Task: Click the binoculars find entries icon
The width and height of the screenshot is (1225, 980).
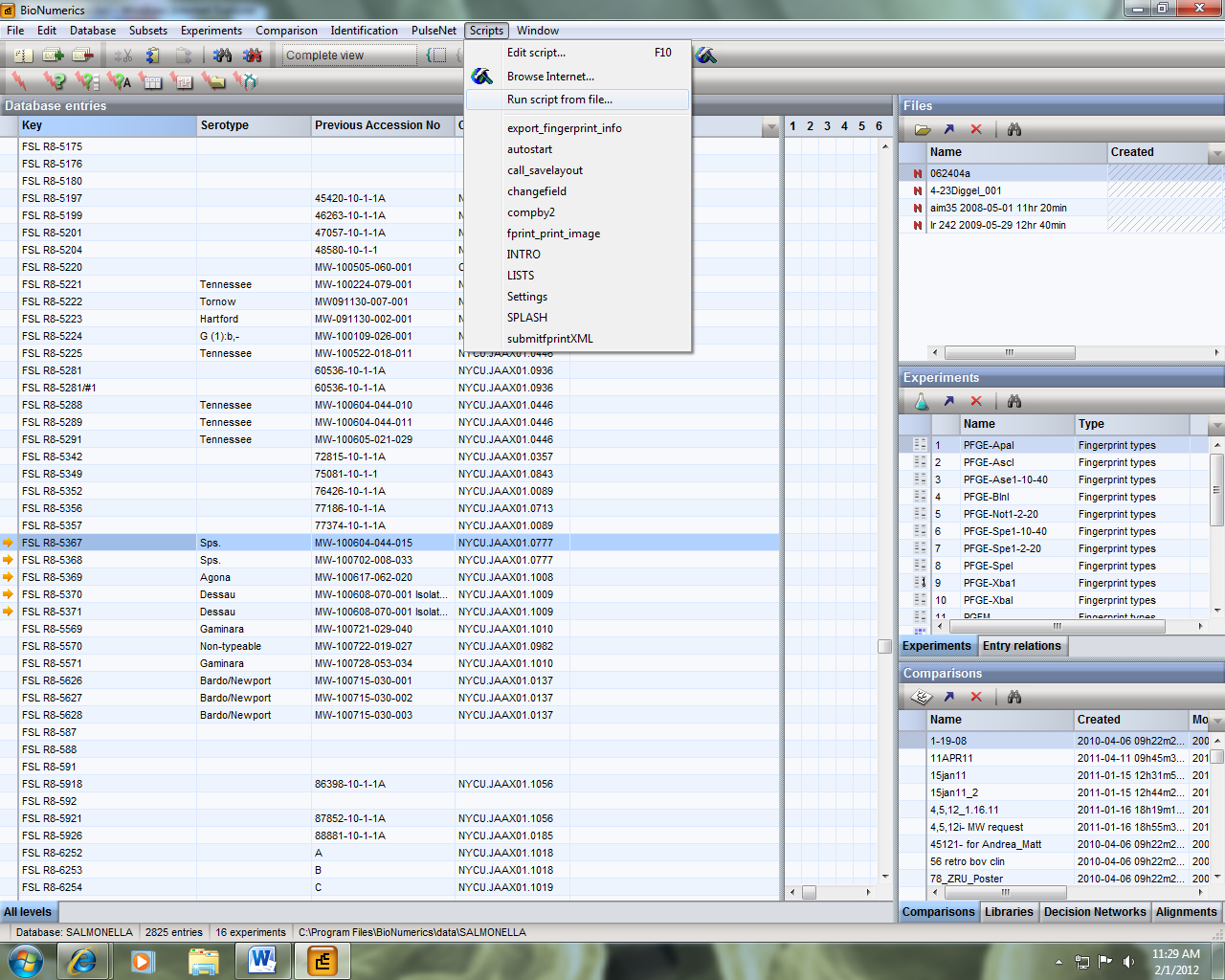Action: click(x=223, y=56)
